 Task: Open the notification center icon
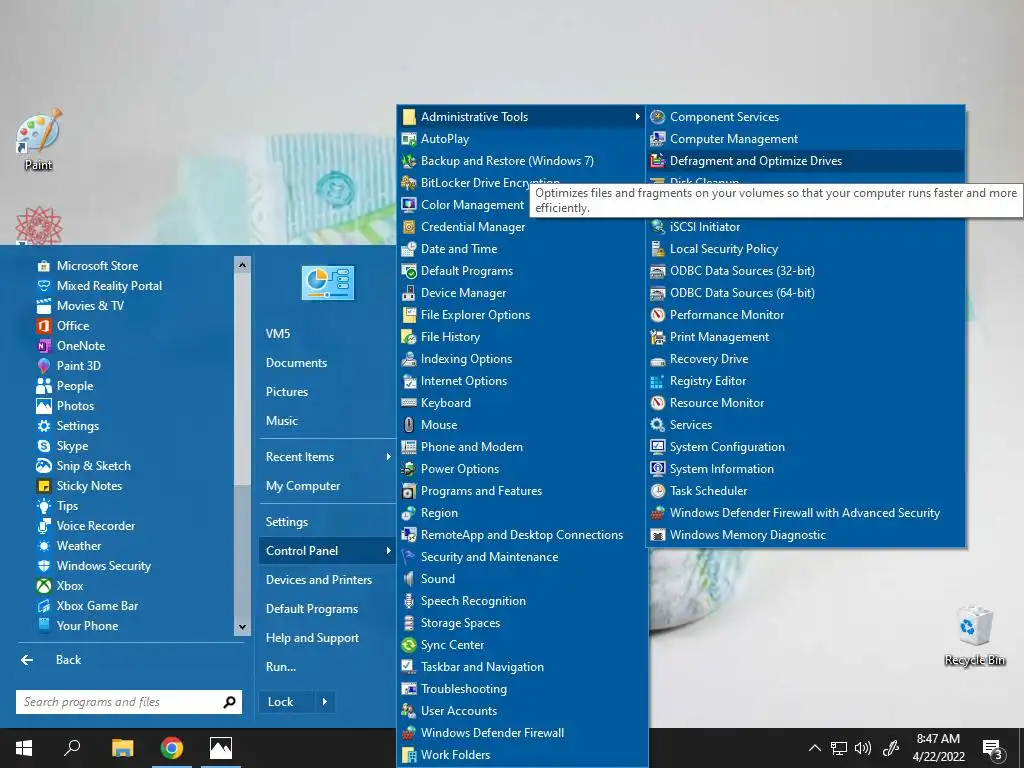point(993,749)
